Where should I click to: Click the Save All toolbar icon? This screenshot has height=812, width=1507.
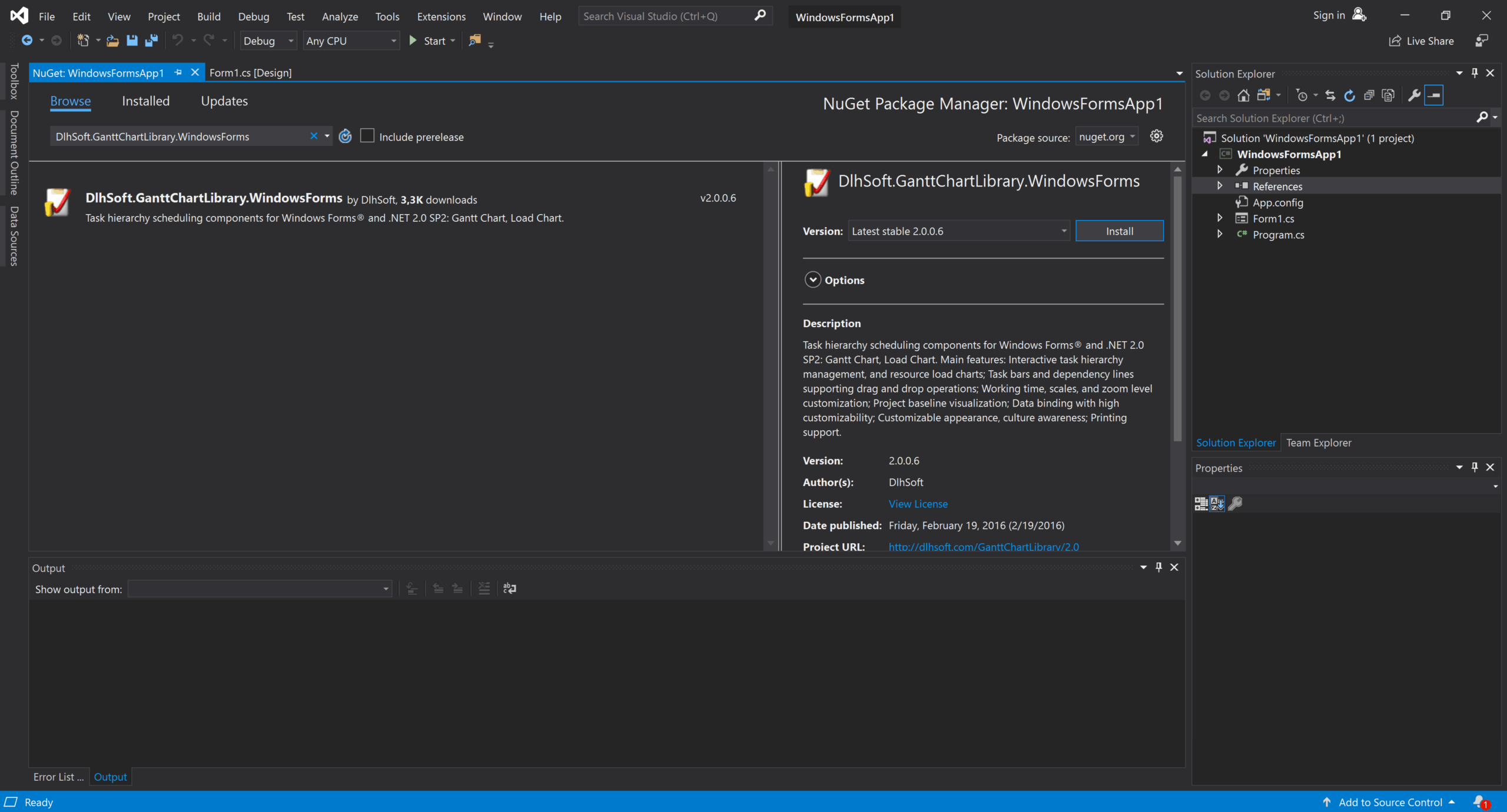[151, 41]
